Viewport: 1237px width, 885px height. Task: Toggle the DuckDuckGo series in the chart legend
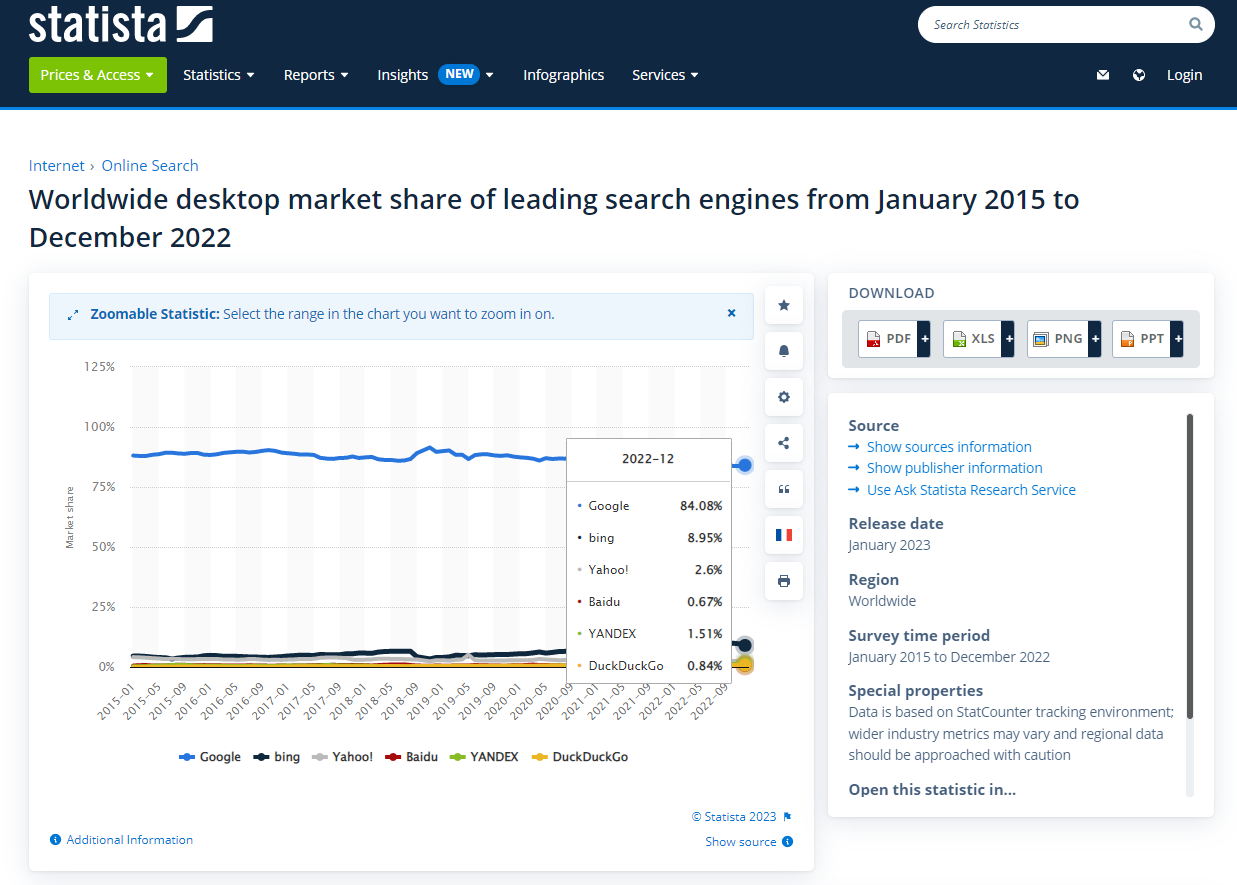point(579,757)
